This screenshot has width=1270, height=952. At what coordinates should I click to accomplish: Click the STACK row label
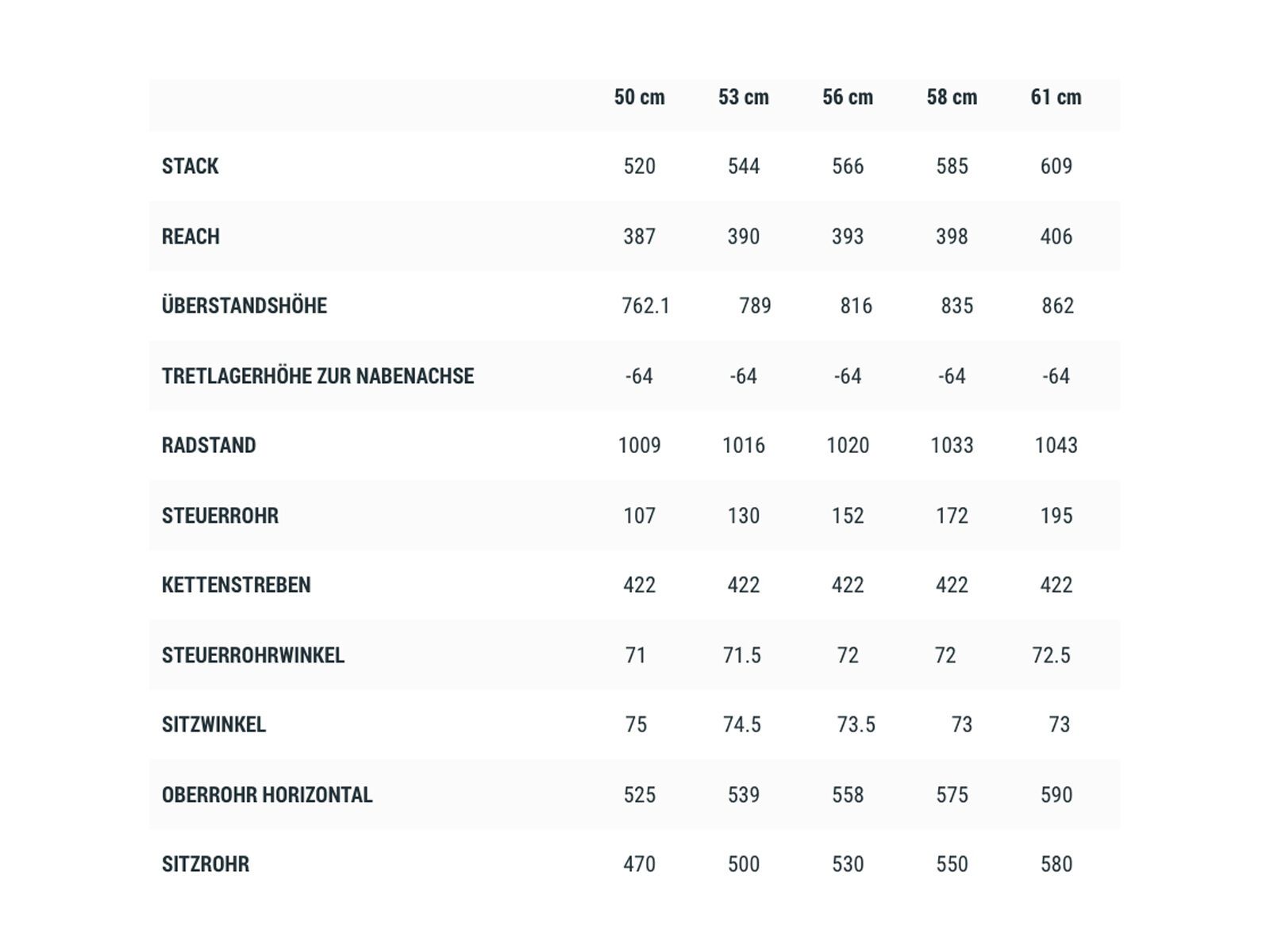[x=190, y=167]
